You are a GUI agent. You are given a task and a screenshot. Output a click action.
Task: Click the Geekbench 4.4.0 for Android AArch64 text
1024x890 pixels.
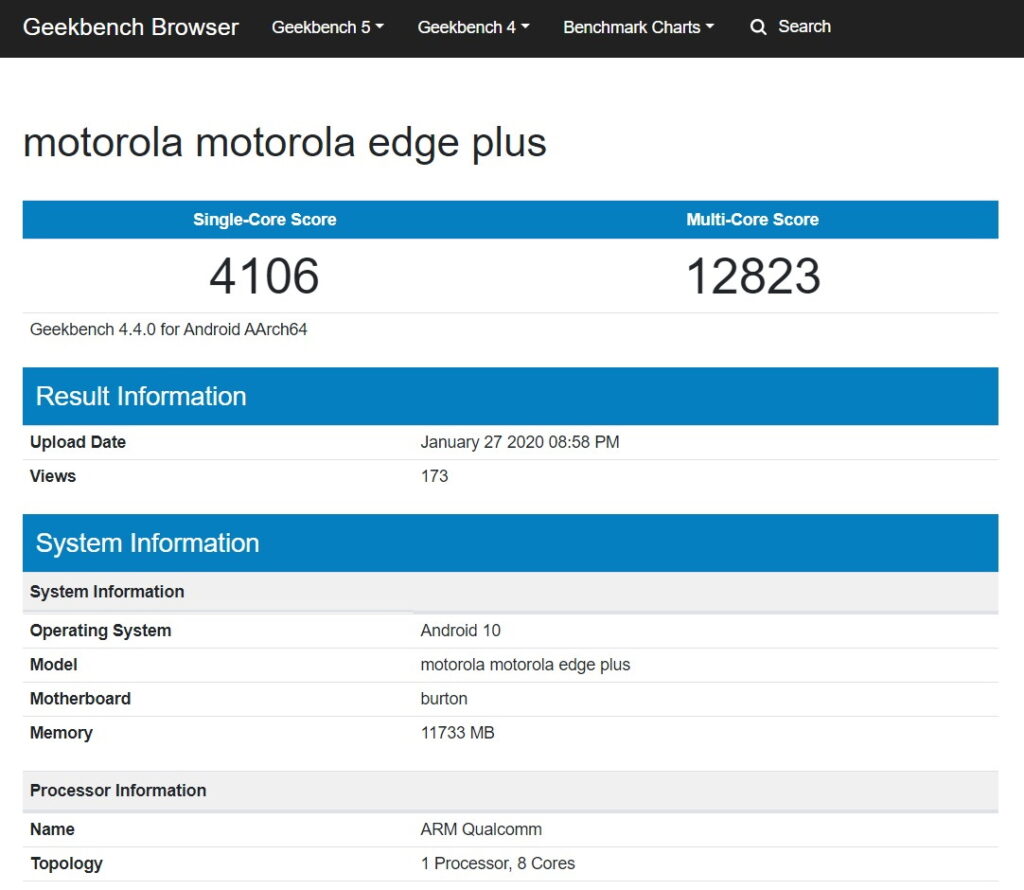point(168,329)
